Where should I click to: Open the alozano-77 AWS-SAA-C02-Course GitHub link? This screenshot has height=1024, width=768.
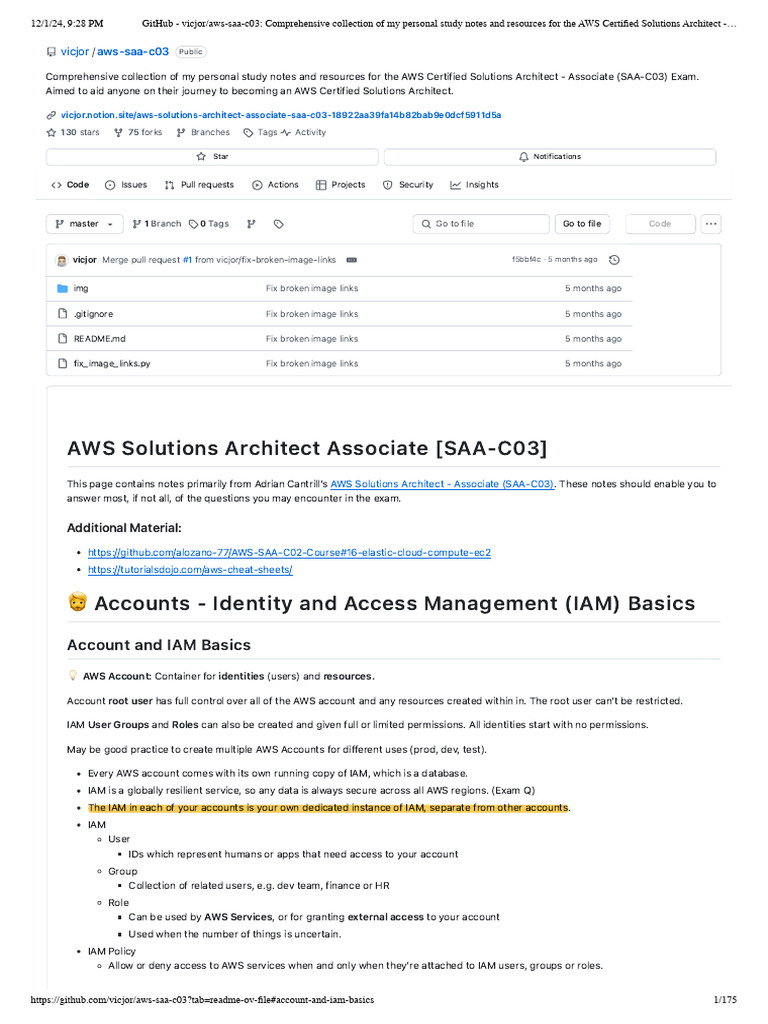(289, 553)
